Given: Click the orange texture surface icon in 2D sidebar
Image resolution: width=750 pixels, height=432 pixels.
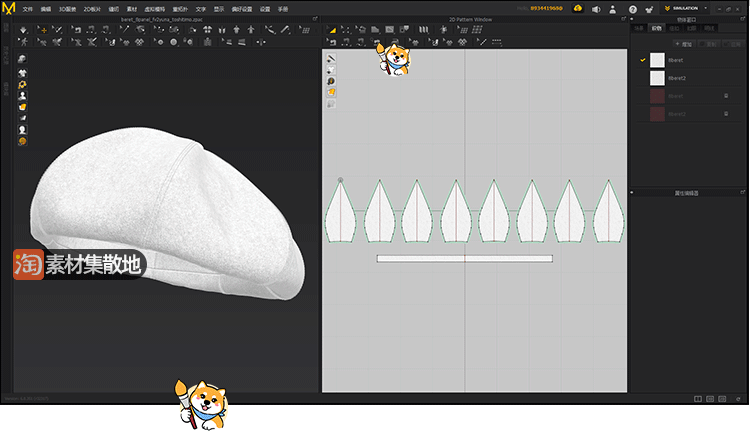Looking at the screenshot, I should coord(331,93).
